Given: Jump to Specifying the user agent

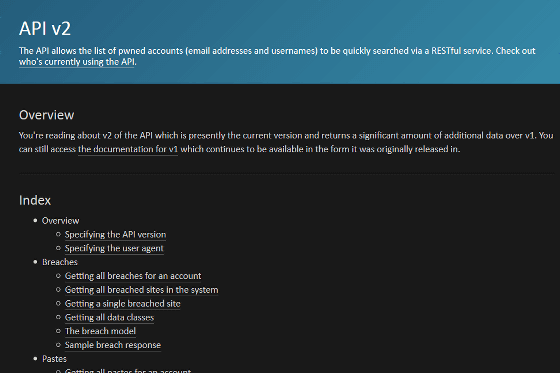Looking at the screenshot, I should (x=114, y=248).
